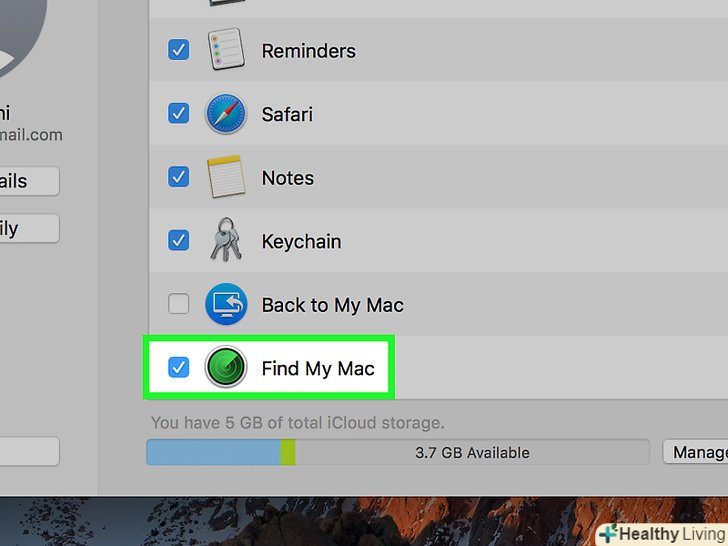Screen dimensions: 728x546
Task: Click the green segment of storage bar
Action: [288, 452]
